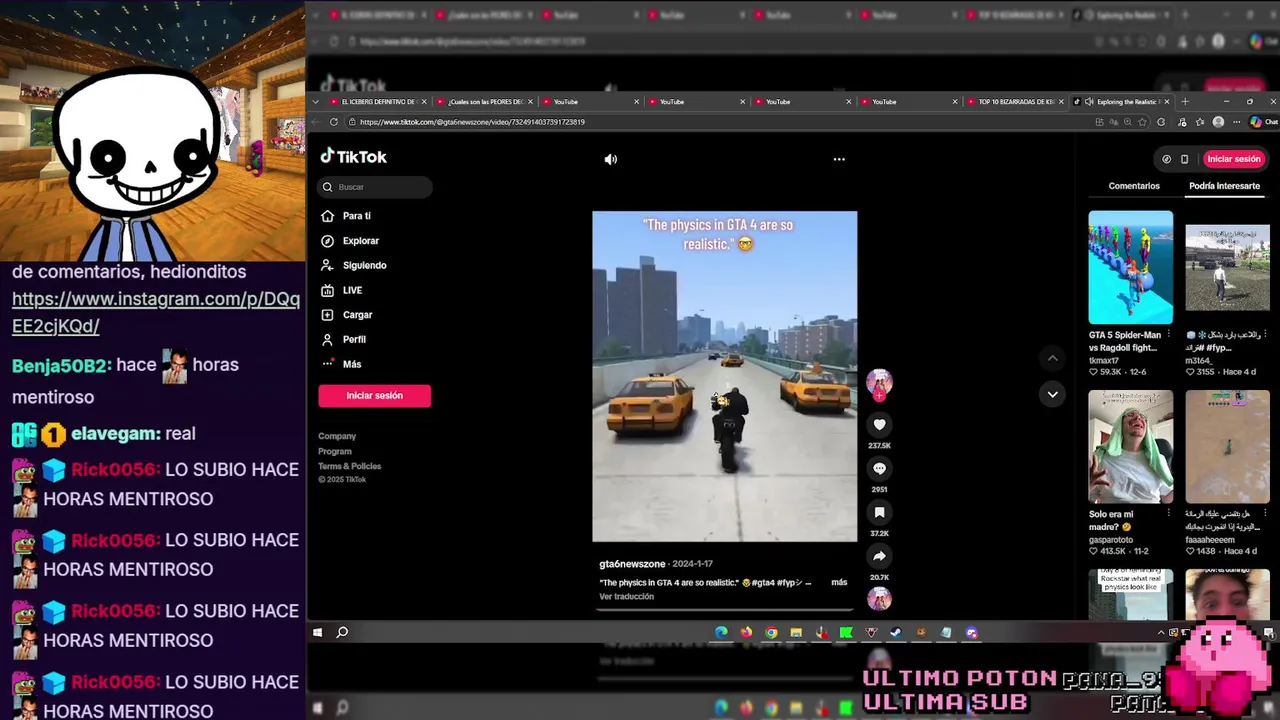Click the sidebar Iniciar sesión button
1280x720 pixels.
pos(375,396)
